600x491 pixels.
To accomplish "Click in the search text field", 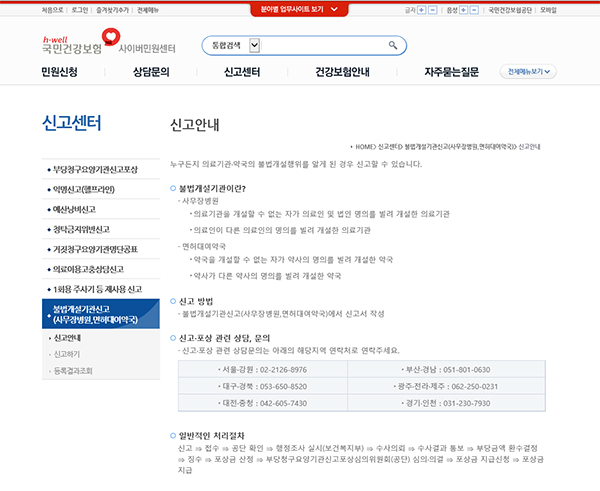I will [x=323, y=46].
